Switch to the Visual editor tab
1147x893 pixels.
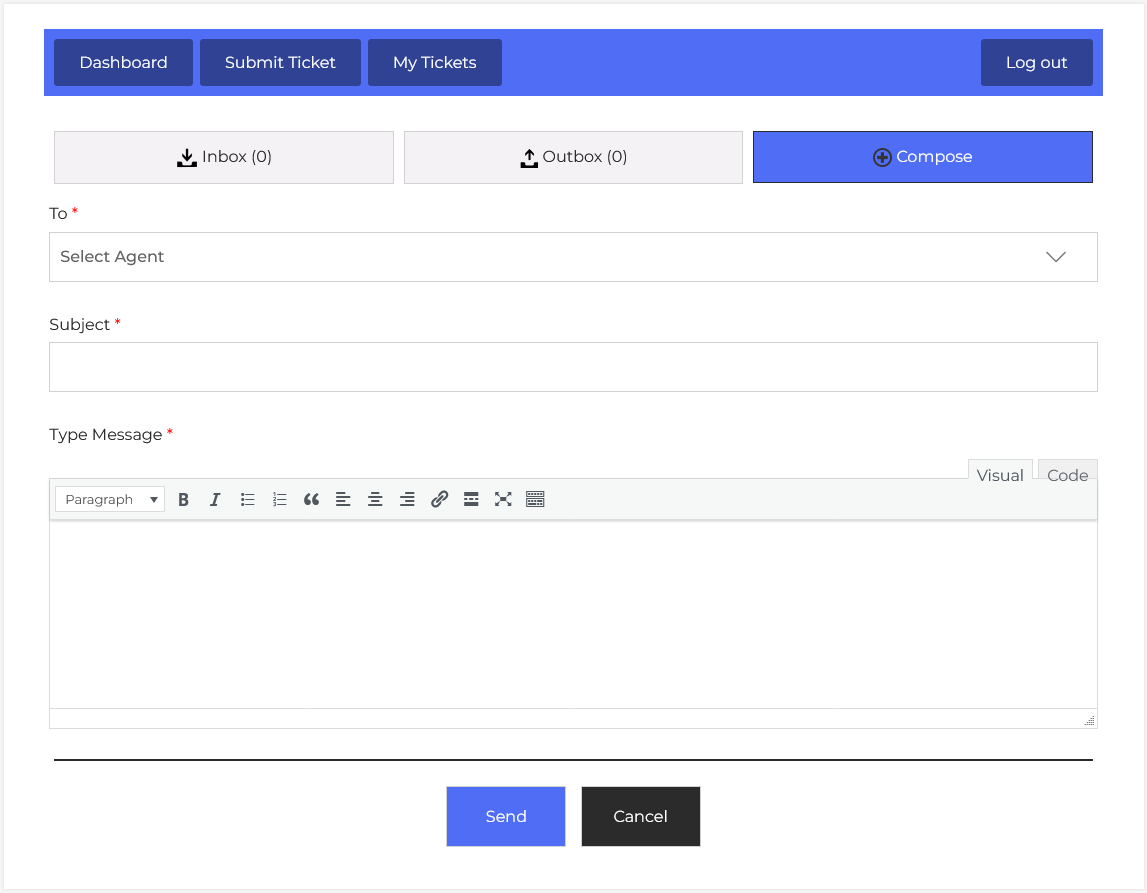[x=999, y=475]
